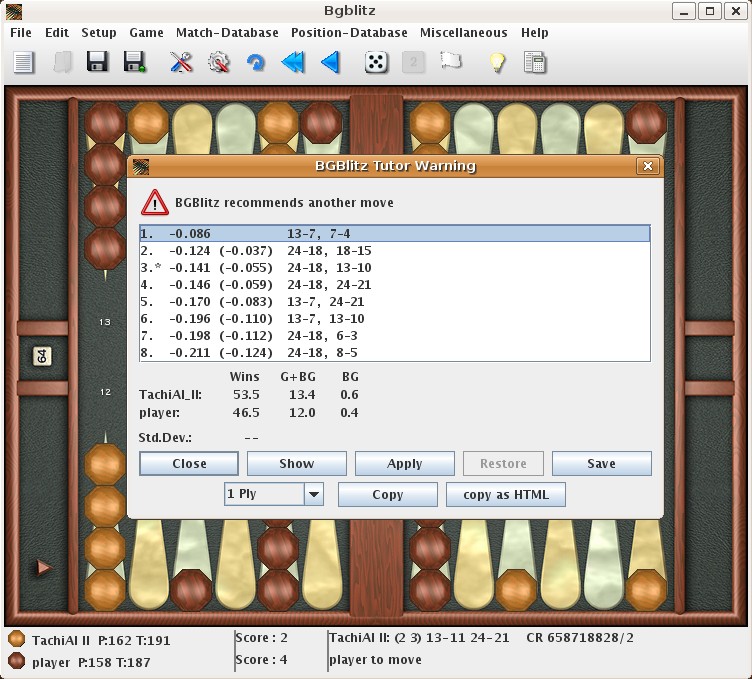Viewport: 752px width, 679px height.
Task: Click the light bulb hint icon
Action: click(497, 62)
